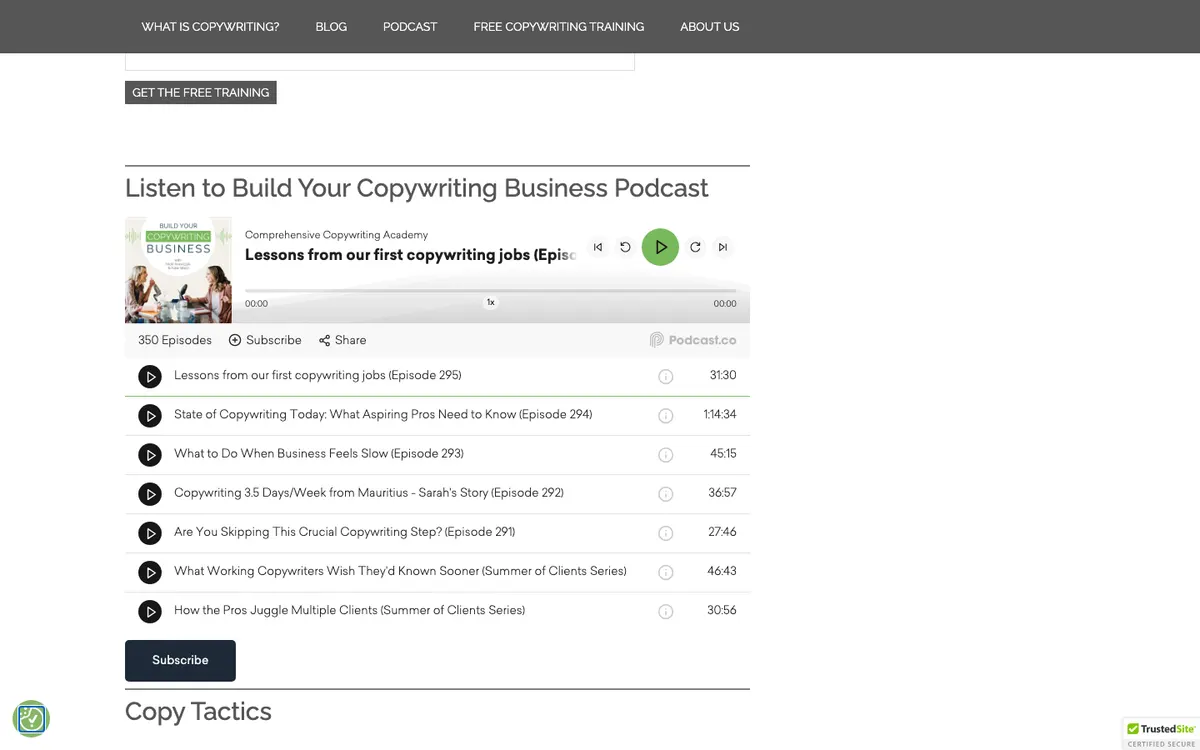Click now-playing episode title in player
Image resolution: width=1200 pixels, height=750 pixels.
click(x=411, y=255)
